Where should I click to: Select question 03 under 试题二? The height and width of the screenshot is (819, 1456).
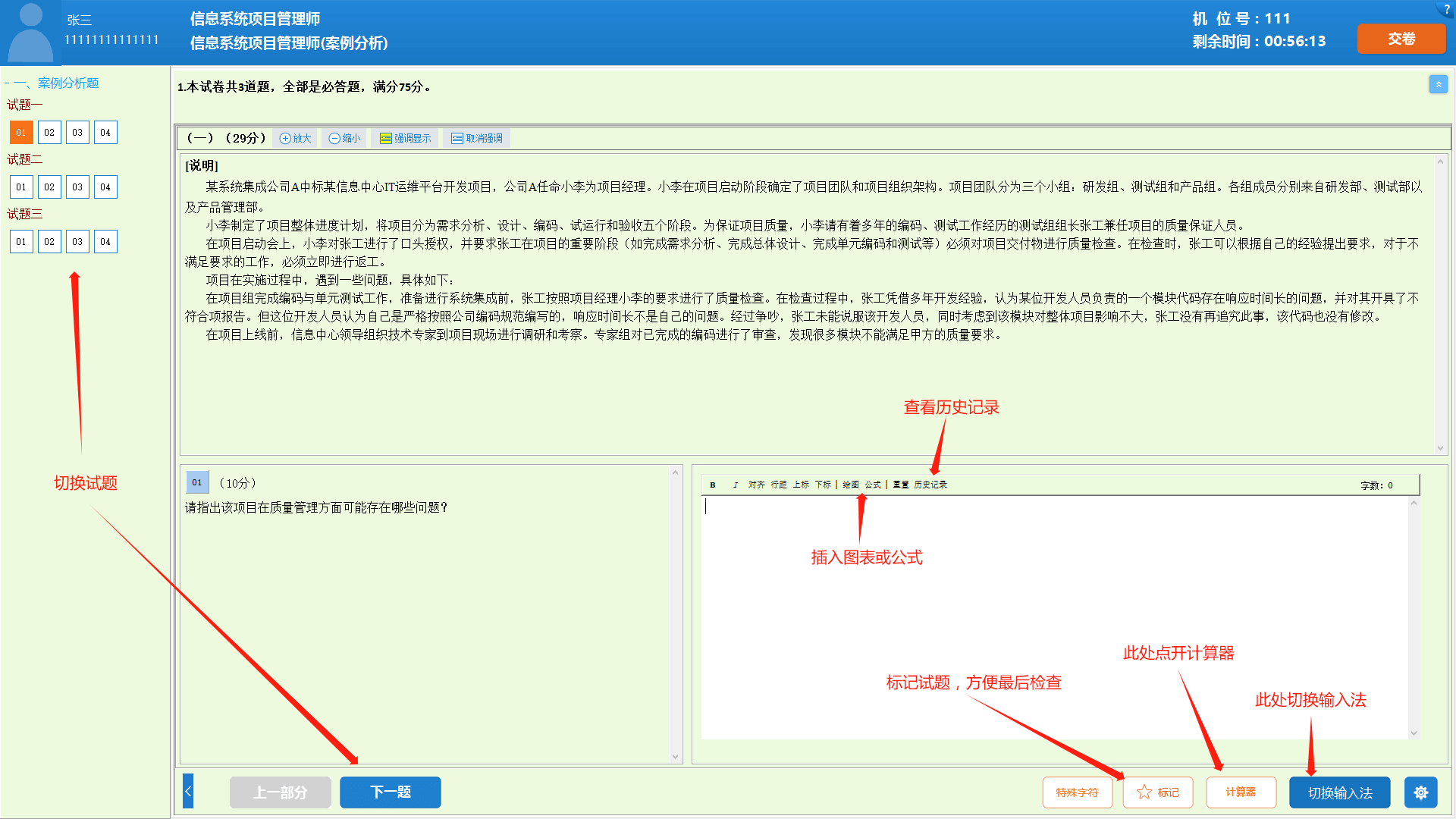[77, 187]
